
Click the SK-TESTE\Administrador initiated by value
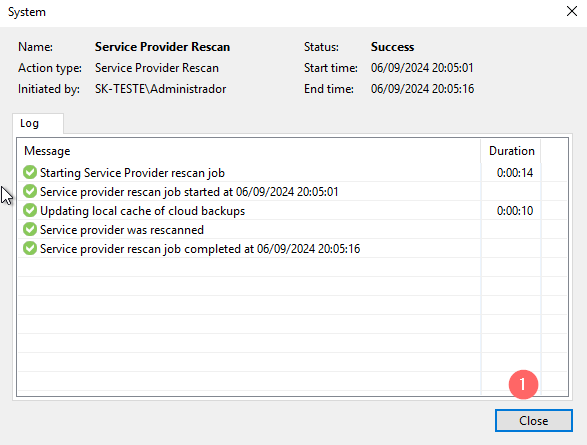[x=160, y=89]
